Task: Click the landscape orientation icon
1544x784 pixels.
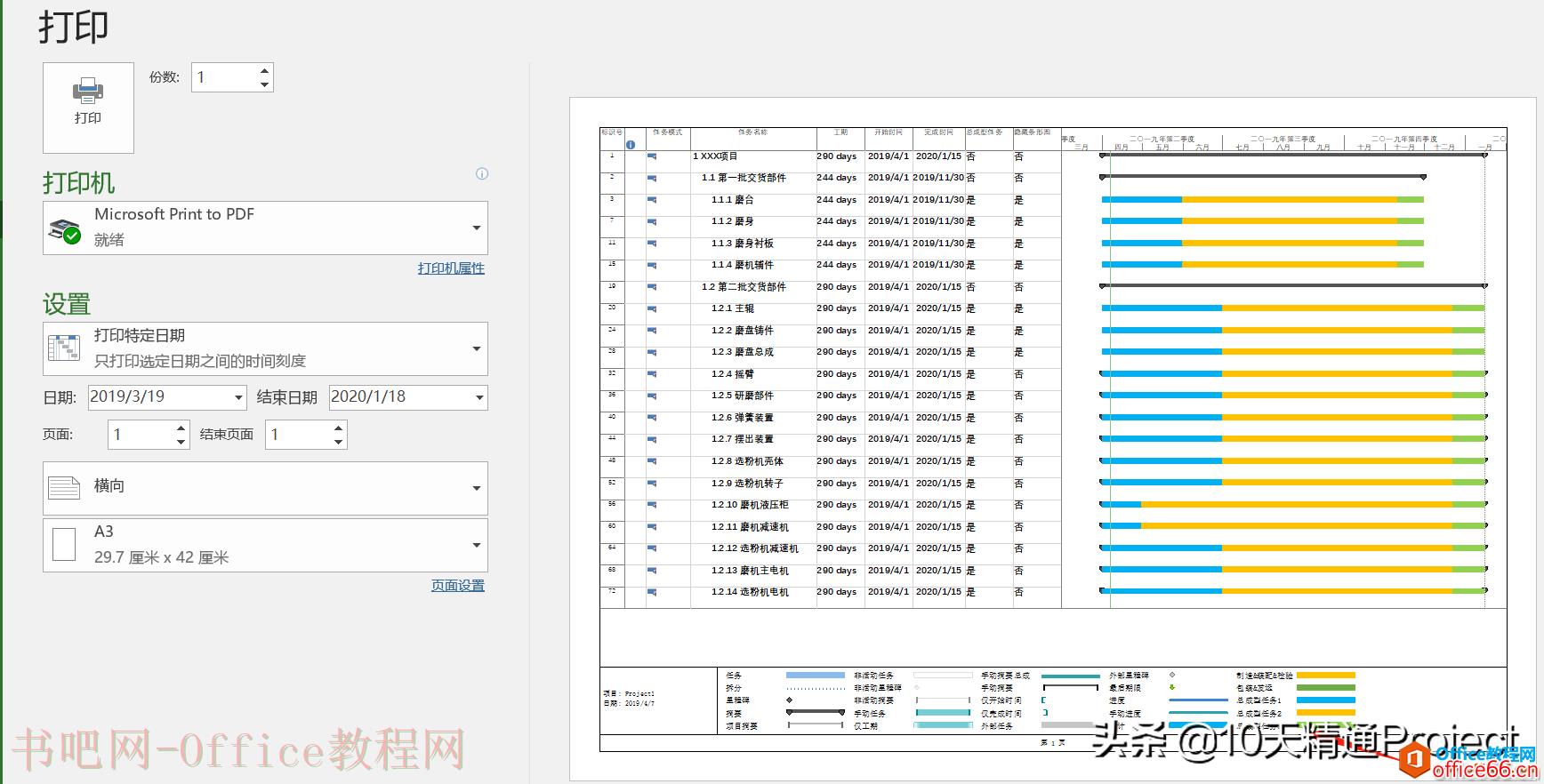Action: (x=64, y=487)
